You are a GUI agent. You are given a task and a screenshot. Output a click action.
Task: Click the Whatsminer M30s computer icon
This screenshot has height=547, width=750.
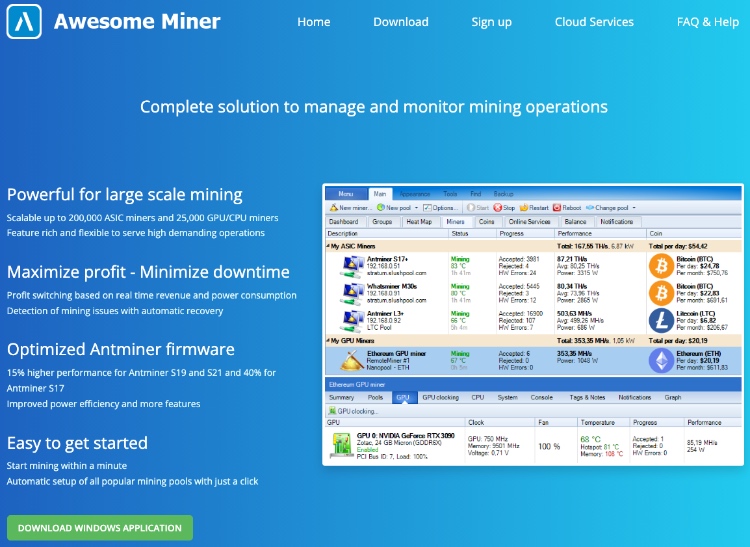351,293
